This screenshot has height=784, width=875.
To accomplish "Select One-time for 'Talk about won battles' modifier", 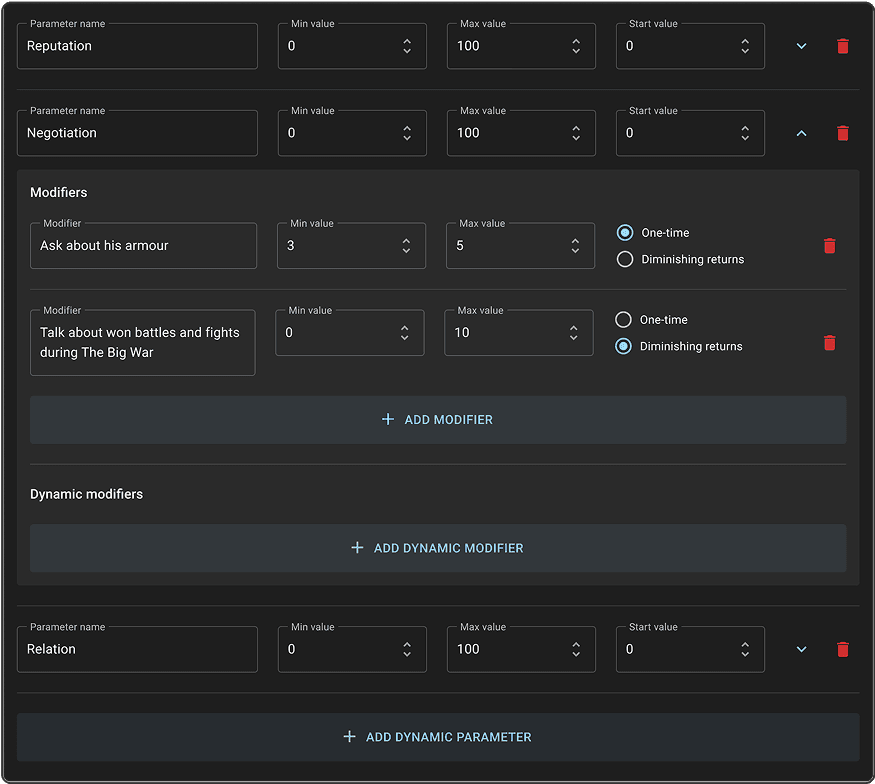I will [x=623, y=320].
